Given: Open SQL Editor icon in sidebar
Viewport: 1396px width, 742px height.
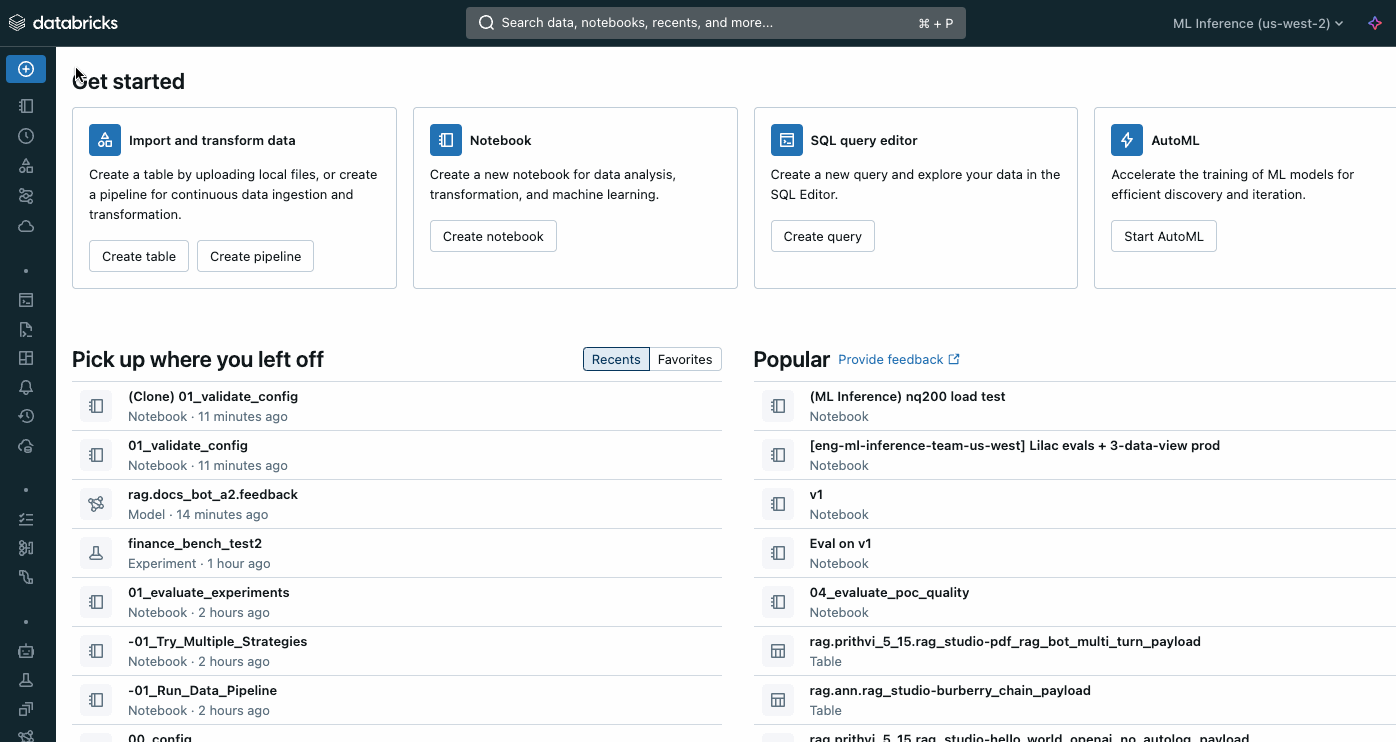Looking at the screenshot, I should (x=26, y=299).
